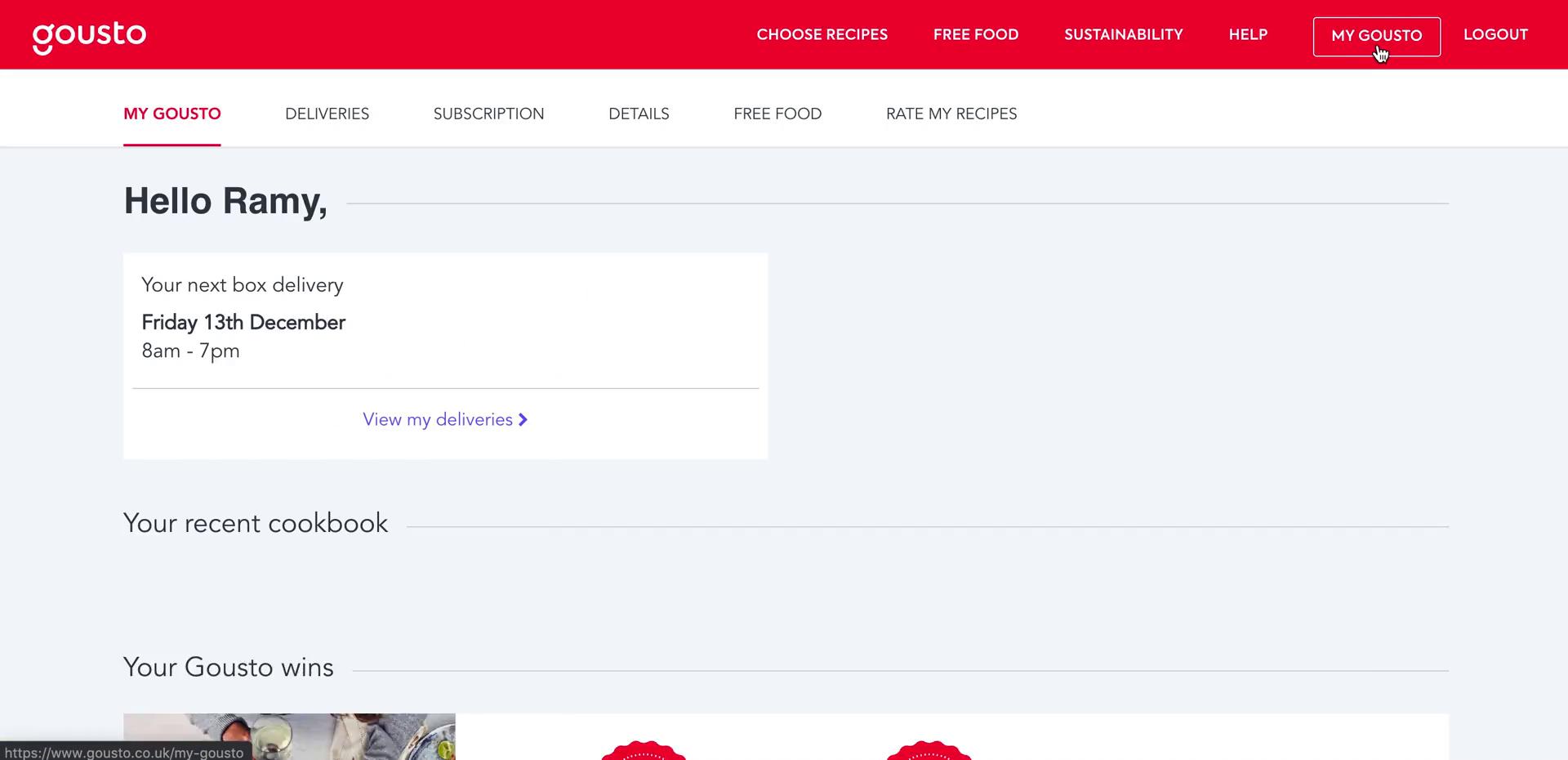The height and width of the screenshot is (760, 1568).
Task: Open Choose Recipes in top navigation
Action: coord(822,34)
